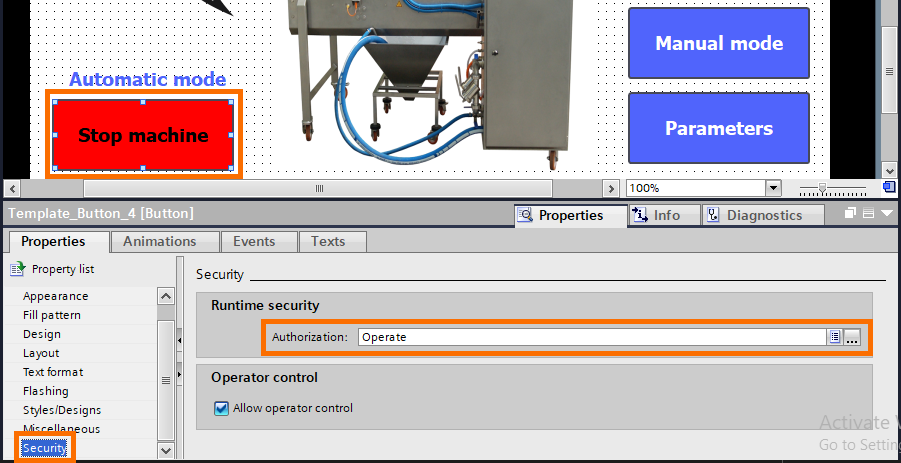901x463 pixels.
Task: Switch to the Diagnostics inspector tab
Action: coord(763,215)
